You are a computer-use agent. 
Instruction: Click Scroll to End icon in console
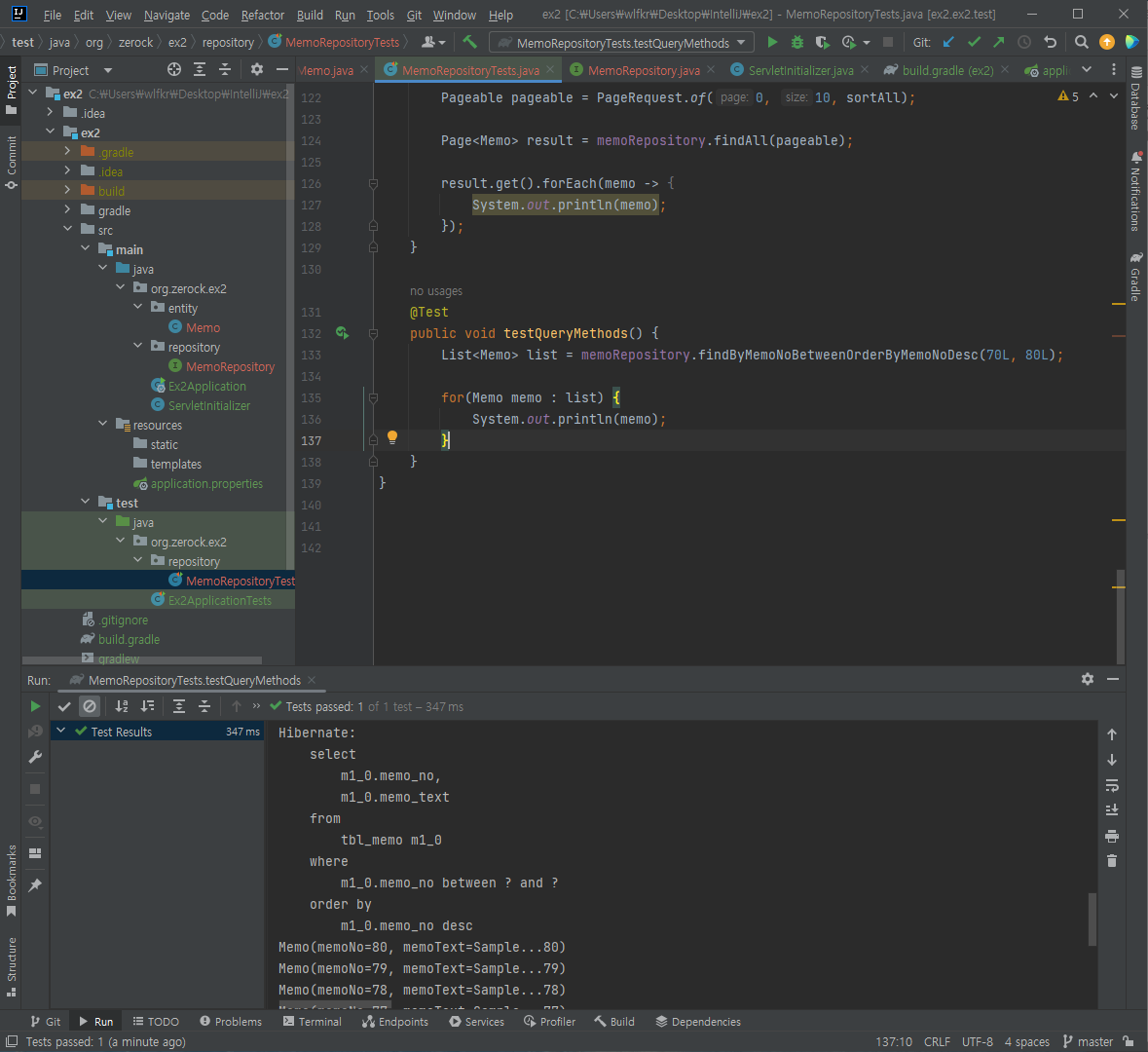point(1111,810)
